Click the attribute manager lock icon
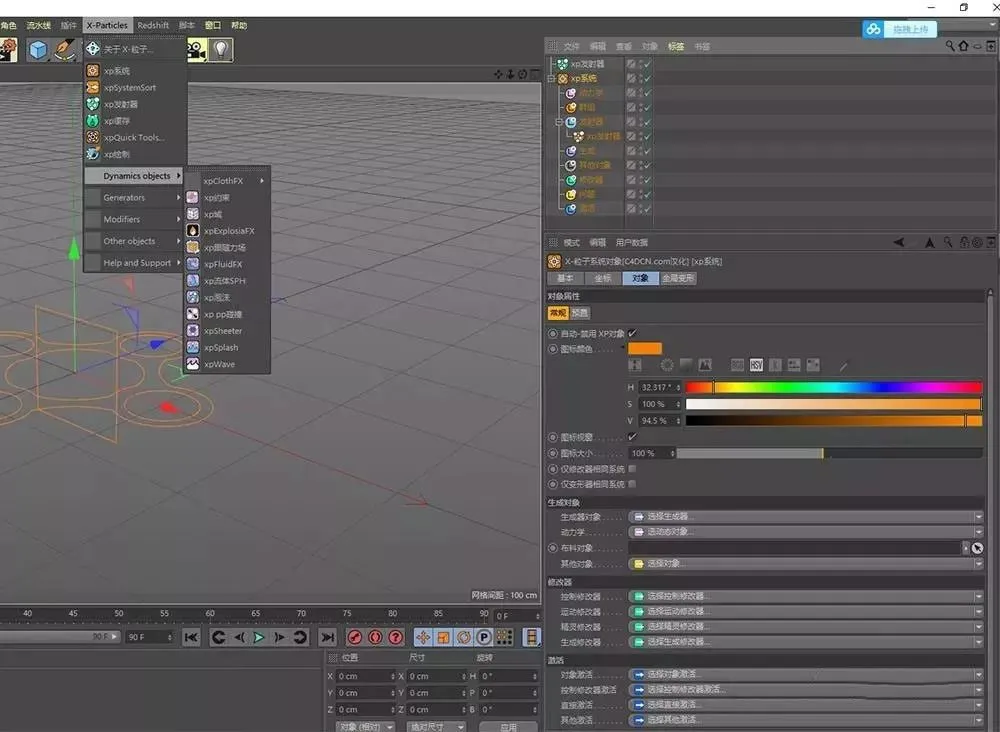The image size is (1000, 732). tap(964, 242)
